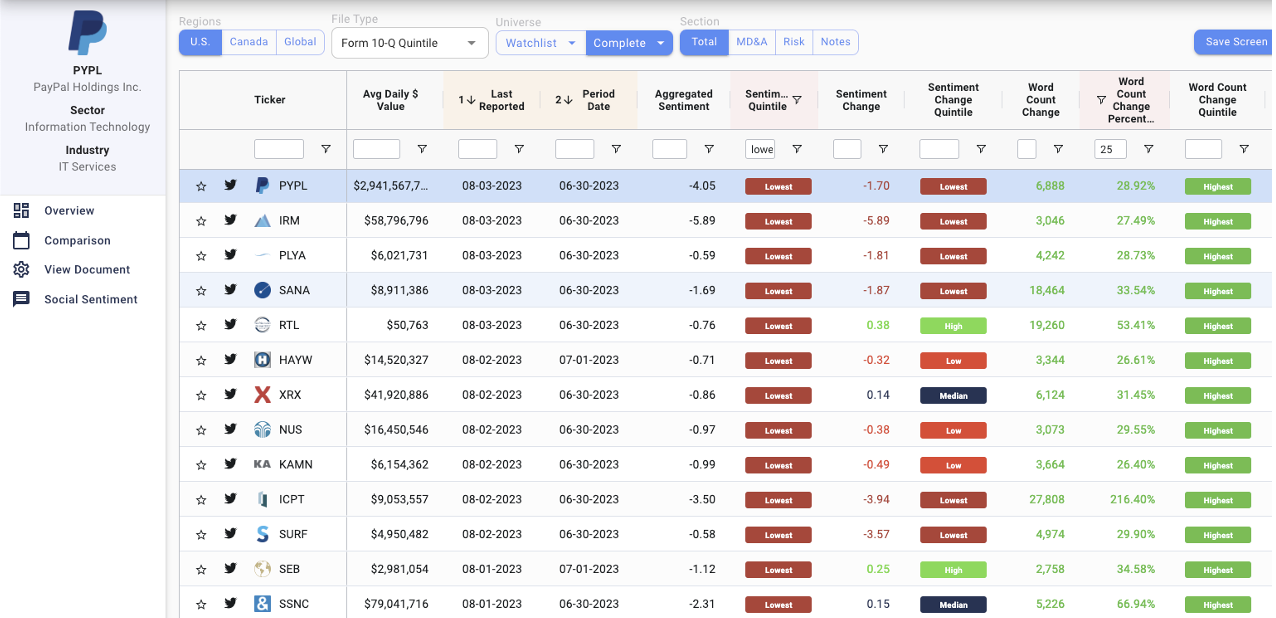
Task: Select the Risk section tab
Action: click(x=794, y=42)
